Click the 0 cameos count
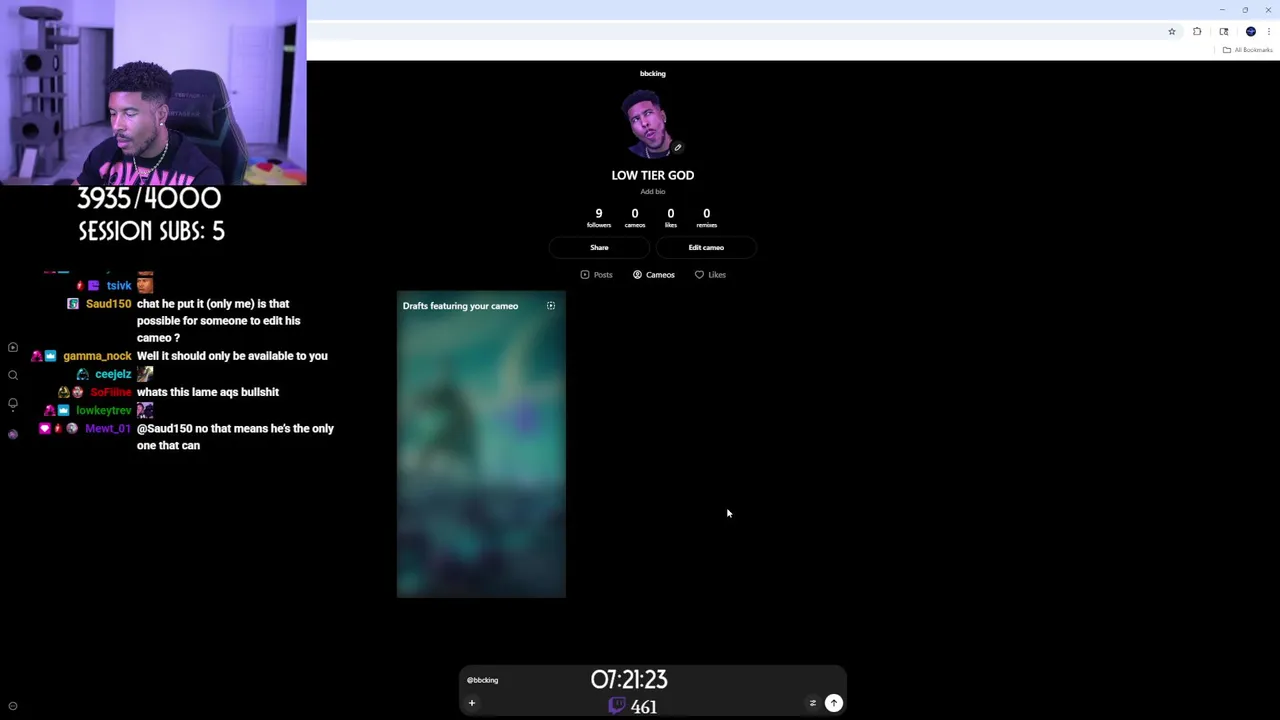This screenshot has width=1280, height=720. point(634,217)
